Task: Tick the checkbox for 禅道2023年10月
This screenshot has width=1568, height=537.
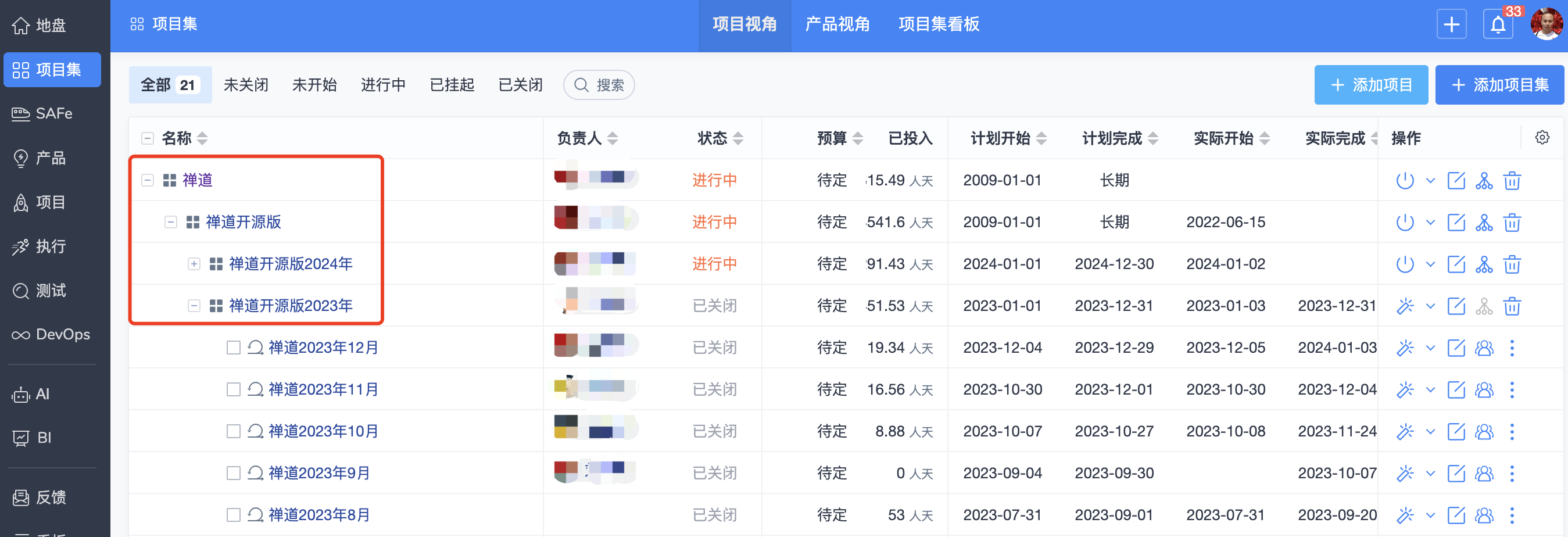Action: coord(233,431)
